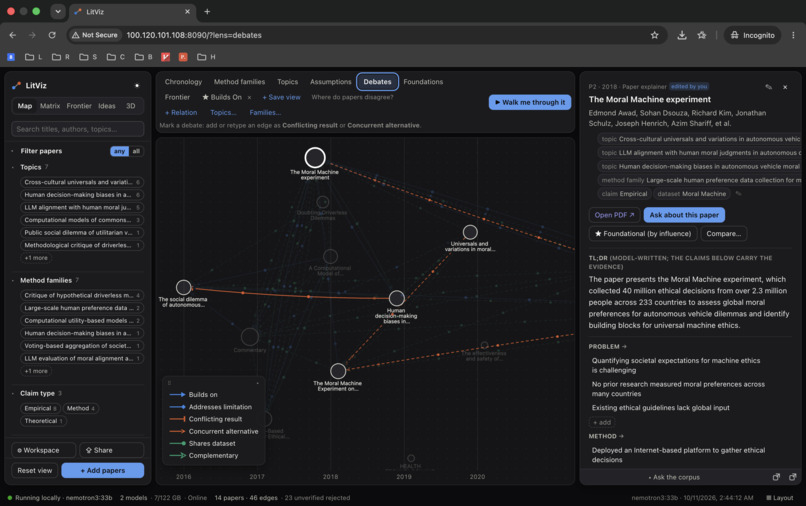806x506 pixels.
Task: Collapse the Topics section
Action: (x=13, y=167)
